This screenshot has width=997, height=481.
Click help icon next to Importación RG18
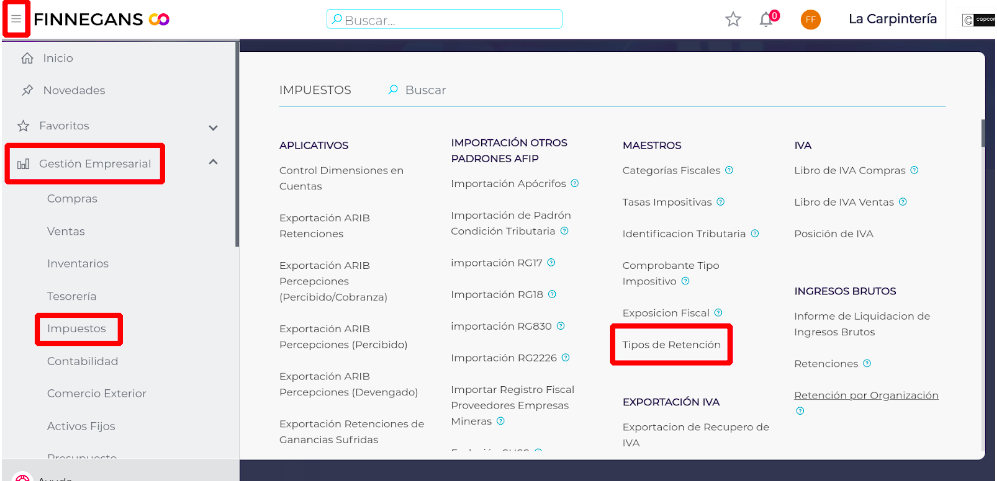[552, 294]
